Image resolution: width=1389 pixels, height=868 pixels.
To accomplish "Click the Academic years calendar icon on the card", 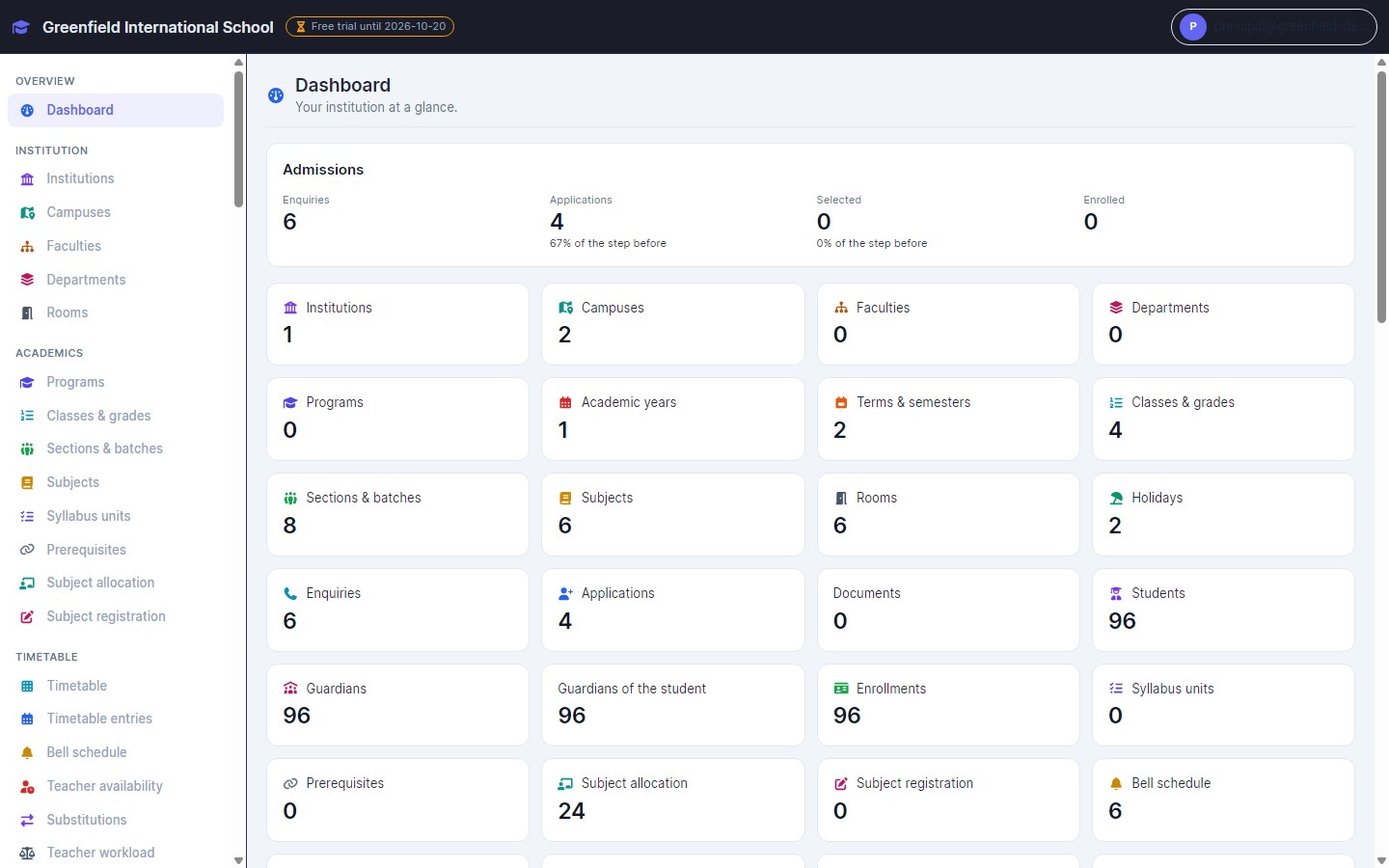I will tap(565, 403).
